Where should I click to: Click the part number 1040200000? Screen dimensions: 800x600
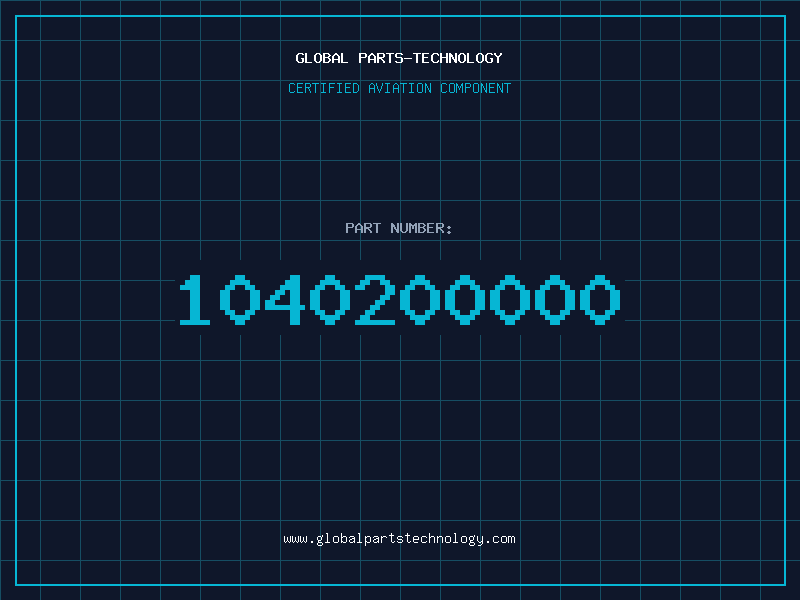[399, 299]
